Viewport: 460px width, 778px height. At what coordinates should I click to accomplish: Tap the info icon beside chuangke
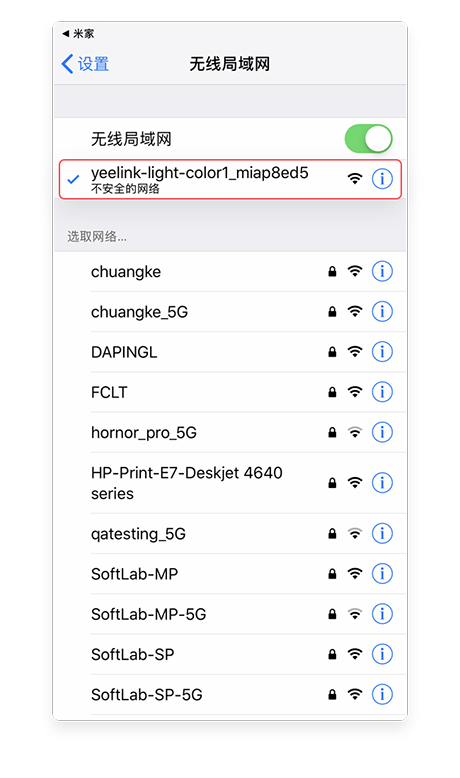pyautogui.click(x=382, y=271)
